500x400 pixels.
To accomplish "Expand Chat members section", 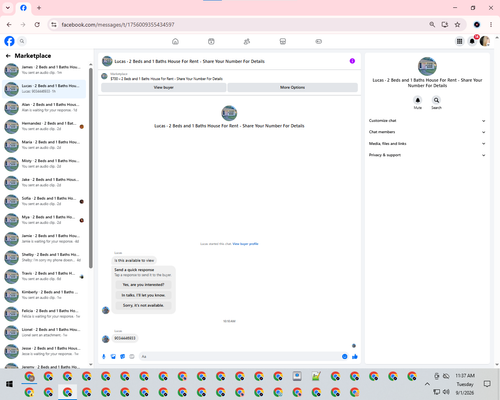I will (x=427, y=132).
